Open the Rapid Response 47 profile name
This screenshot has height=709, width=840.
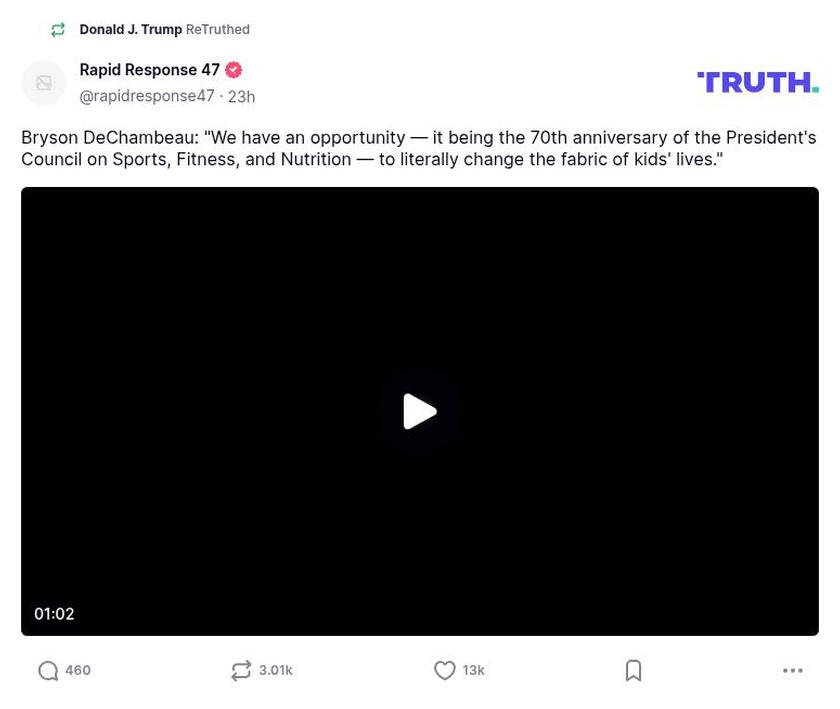pyautogui.click(x=150, y=70)
